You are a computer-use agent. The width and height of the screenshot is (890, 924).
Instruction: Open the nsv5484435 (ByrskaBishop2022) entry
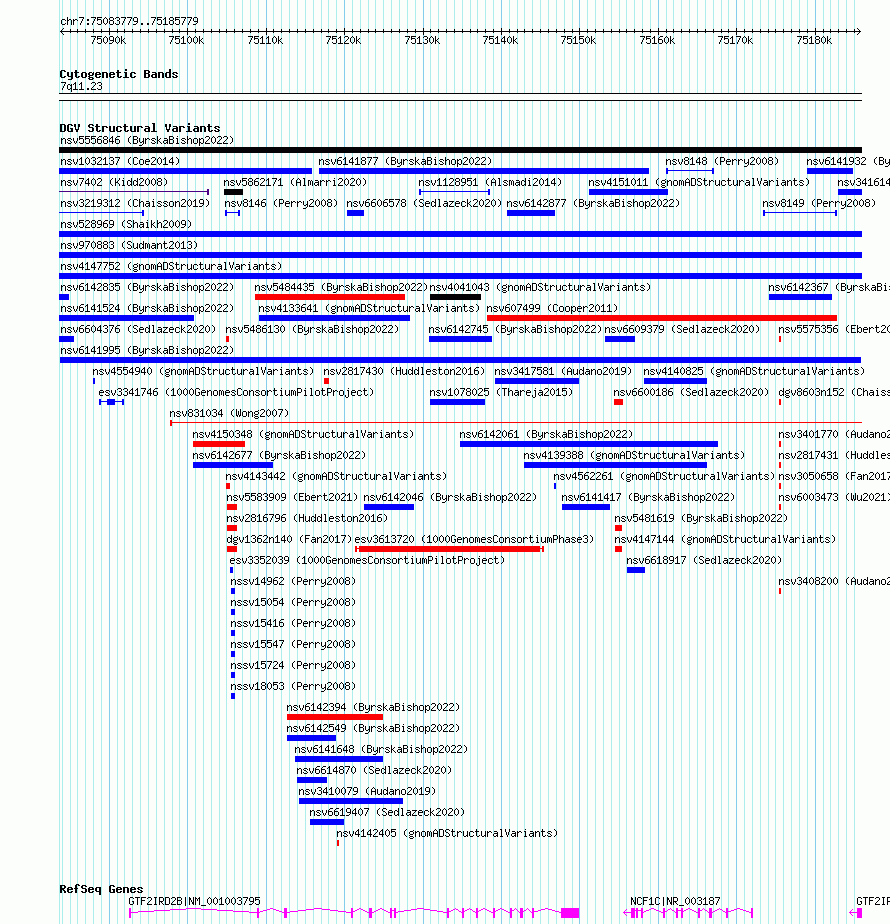(x=341, y=288)
